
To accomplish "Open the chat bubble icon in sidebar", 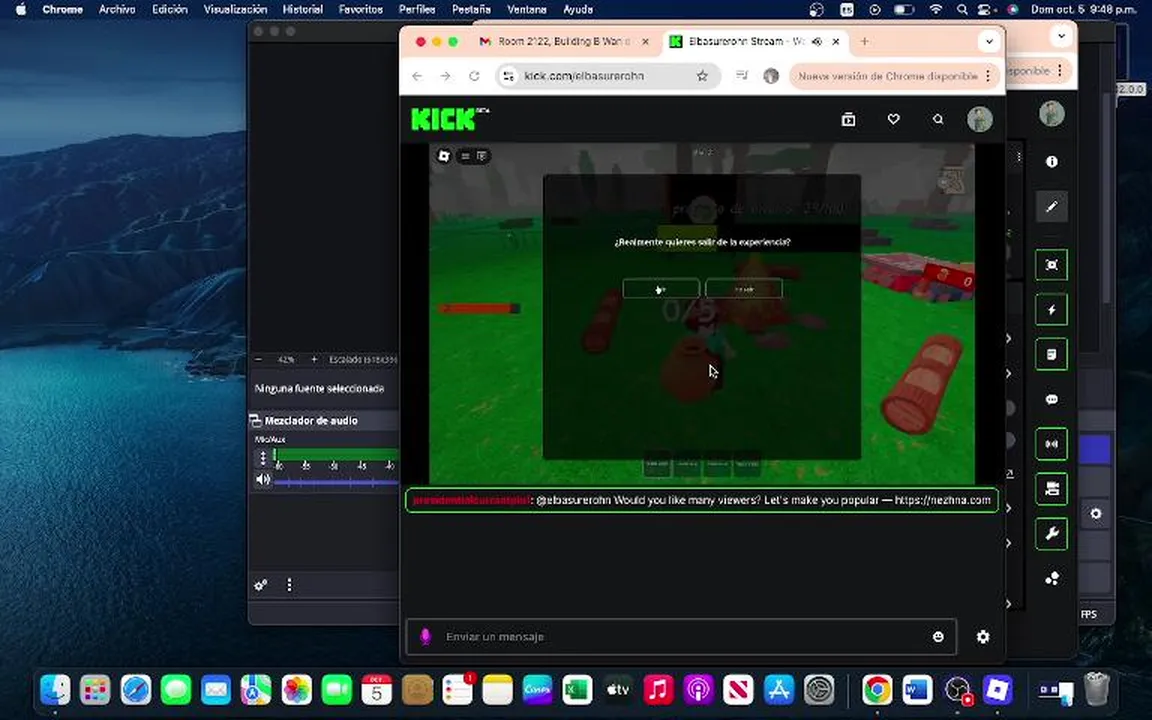I will tap(1051, 400).
